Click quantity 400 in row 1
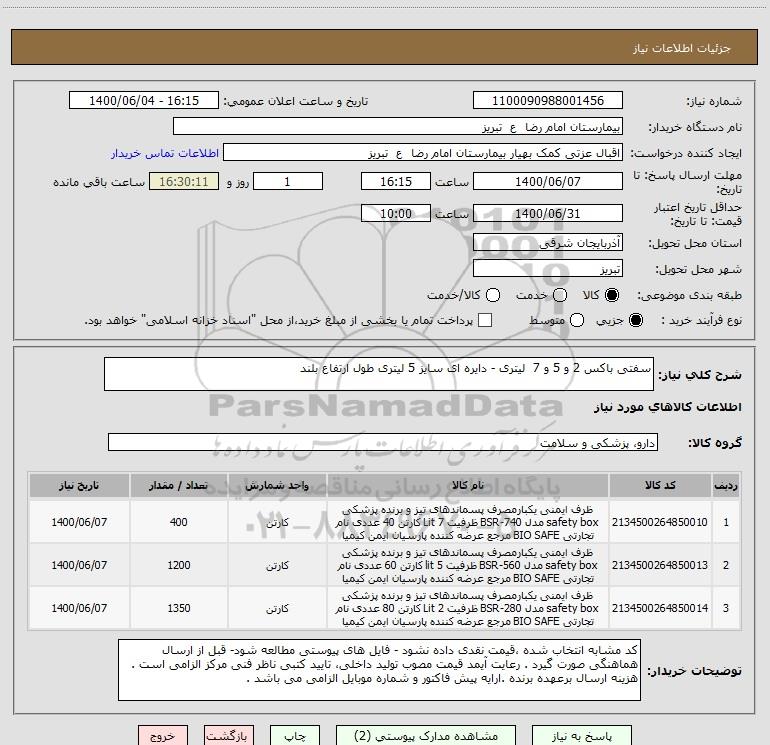The width and height of the screenshot is (770, 745). (x=178, y=522)
